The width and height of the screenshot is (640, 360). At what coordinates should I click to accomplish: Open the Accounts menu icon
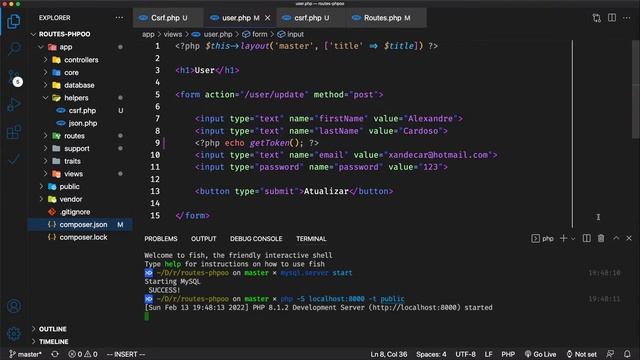click(14, 306)
